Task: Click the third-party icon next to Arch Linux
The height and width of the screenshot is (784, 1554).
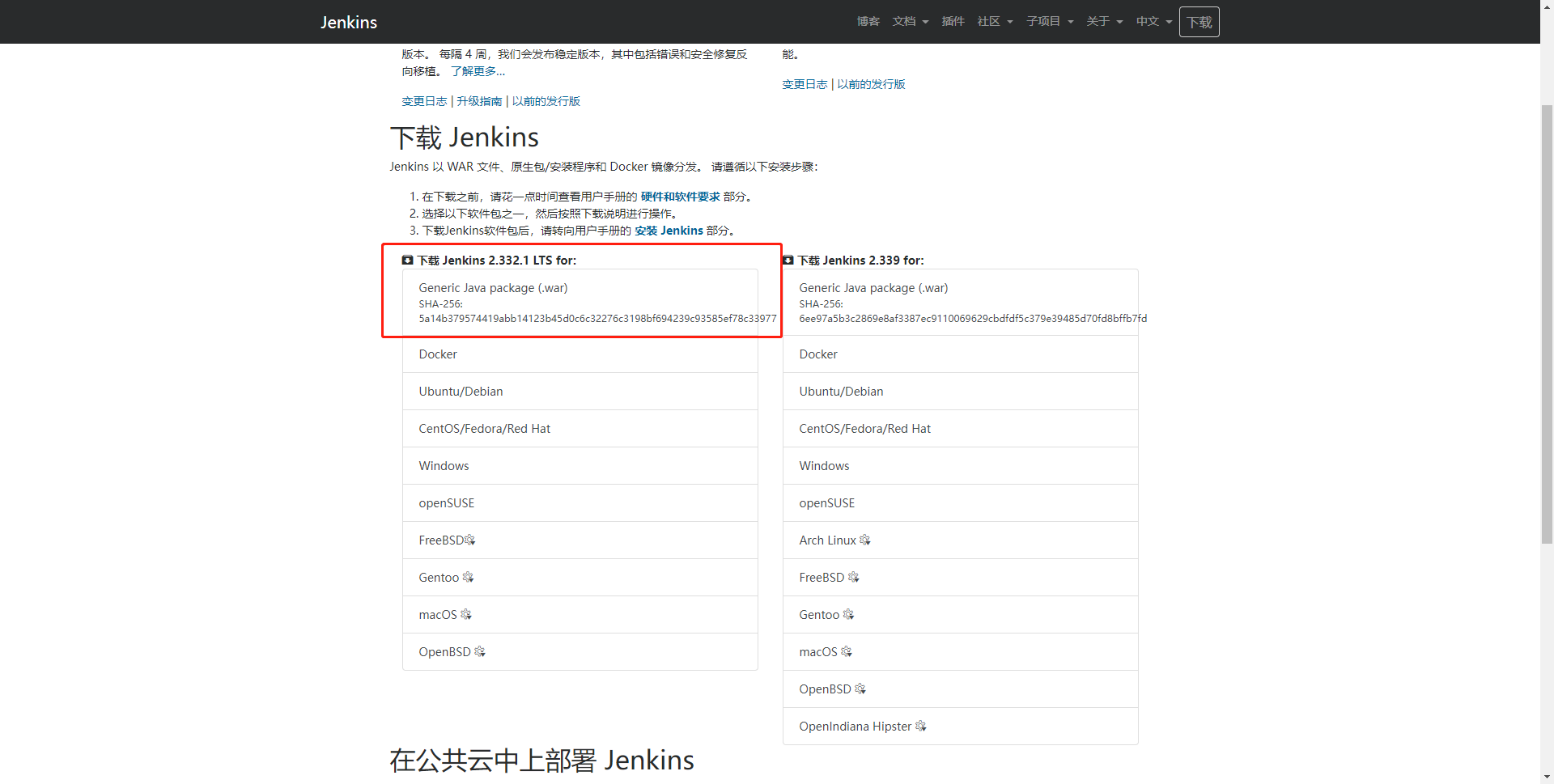Action: [864, 540]
